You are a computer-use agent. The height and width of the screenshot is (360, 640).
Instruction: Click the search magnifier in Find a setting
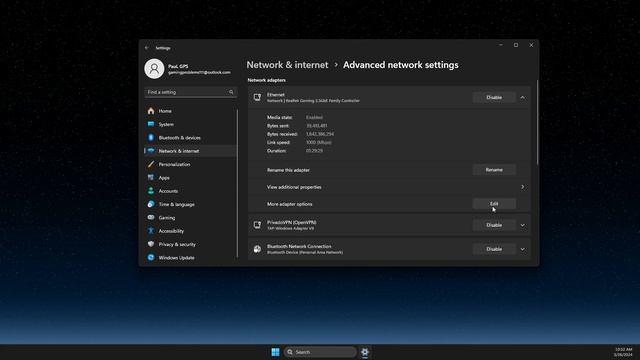pyautogui.click(x=231, y=92)
